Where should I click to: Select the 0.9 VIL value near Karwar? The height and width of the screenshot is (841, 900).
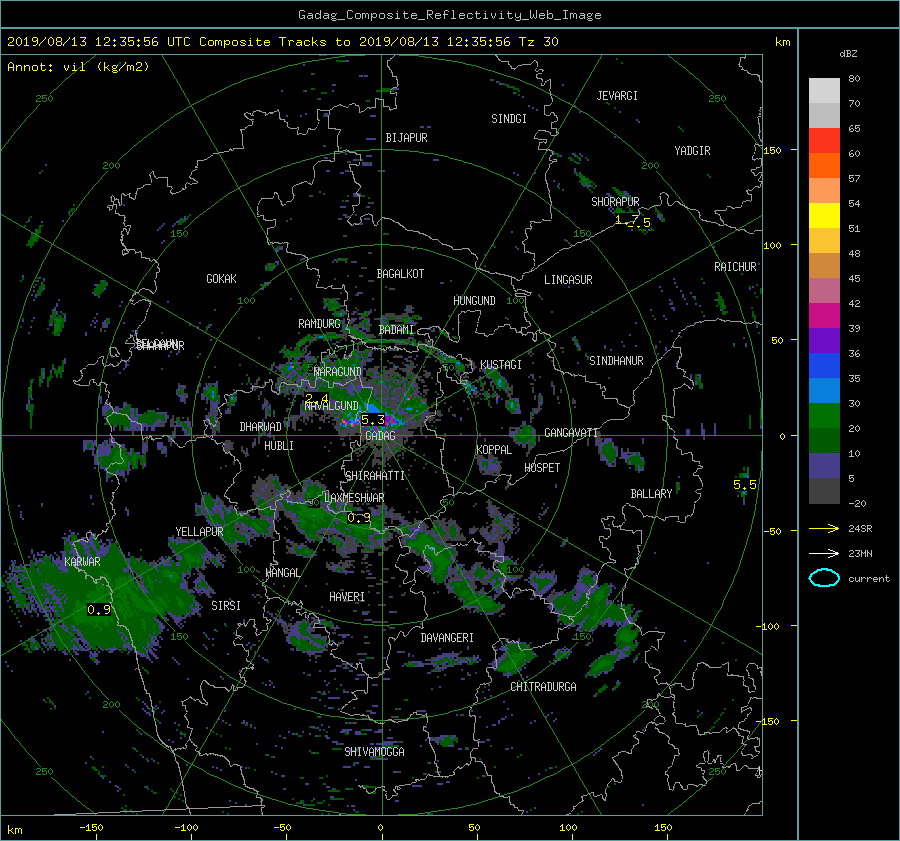(99, 610)
